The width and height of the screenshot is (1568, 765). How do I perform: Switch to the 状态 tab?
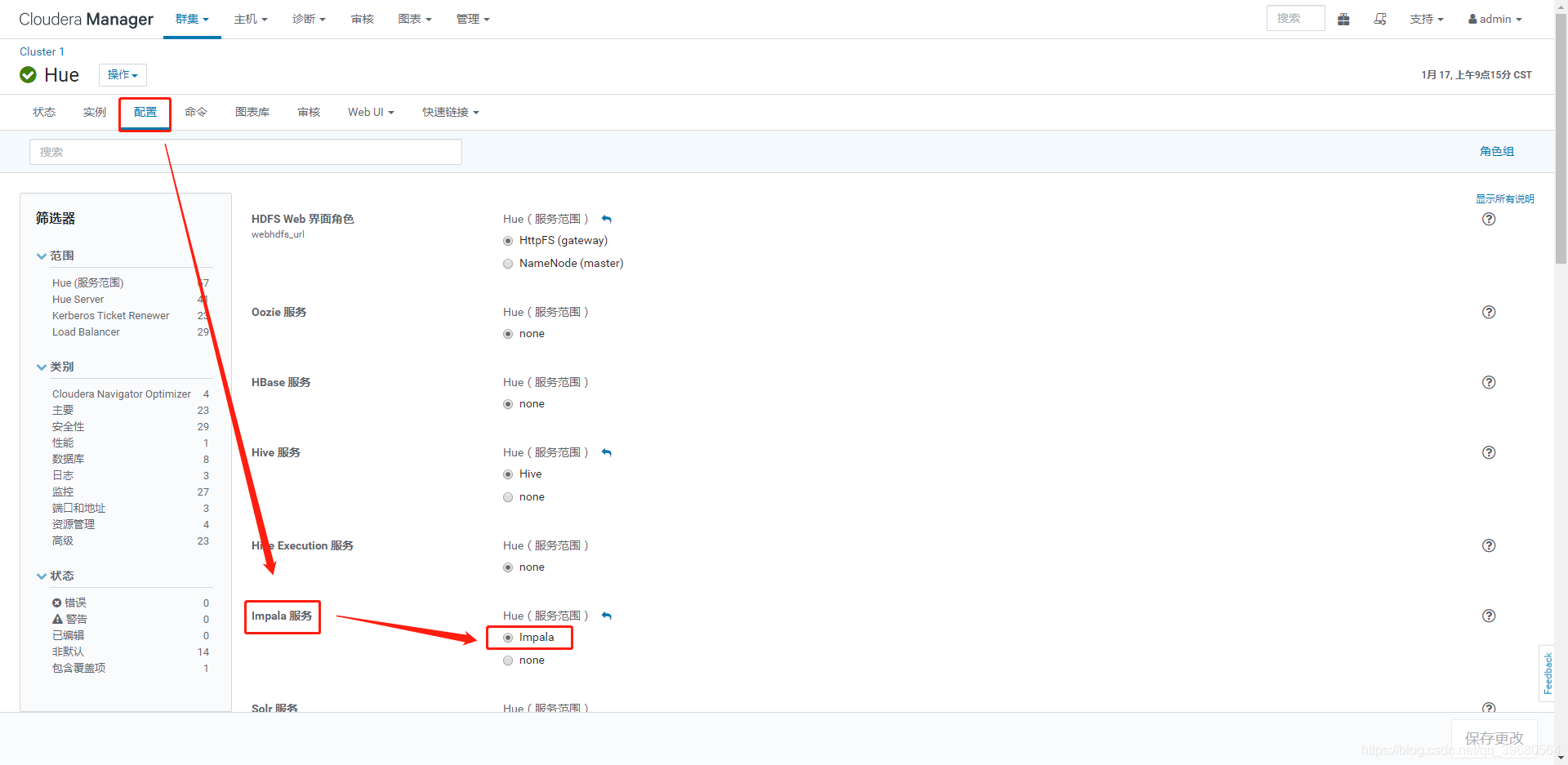(44, 112)
